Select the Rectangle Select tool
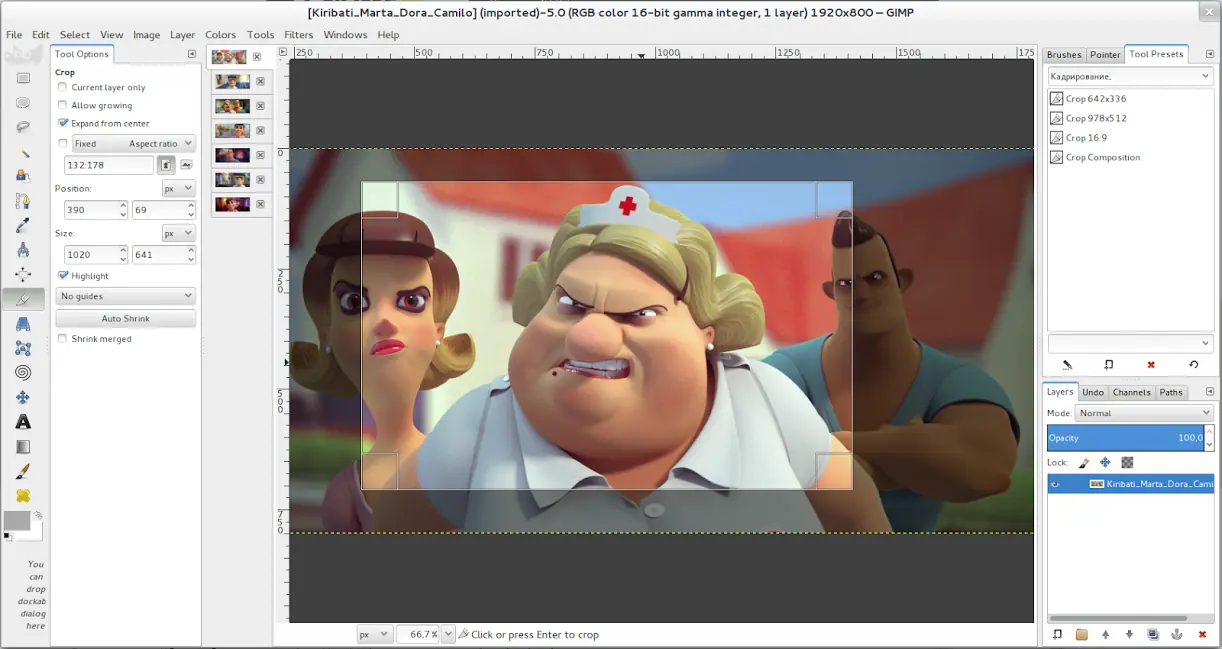The width and height of the screenshot is (1222, 649). click(23, 78)
